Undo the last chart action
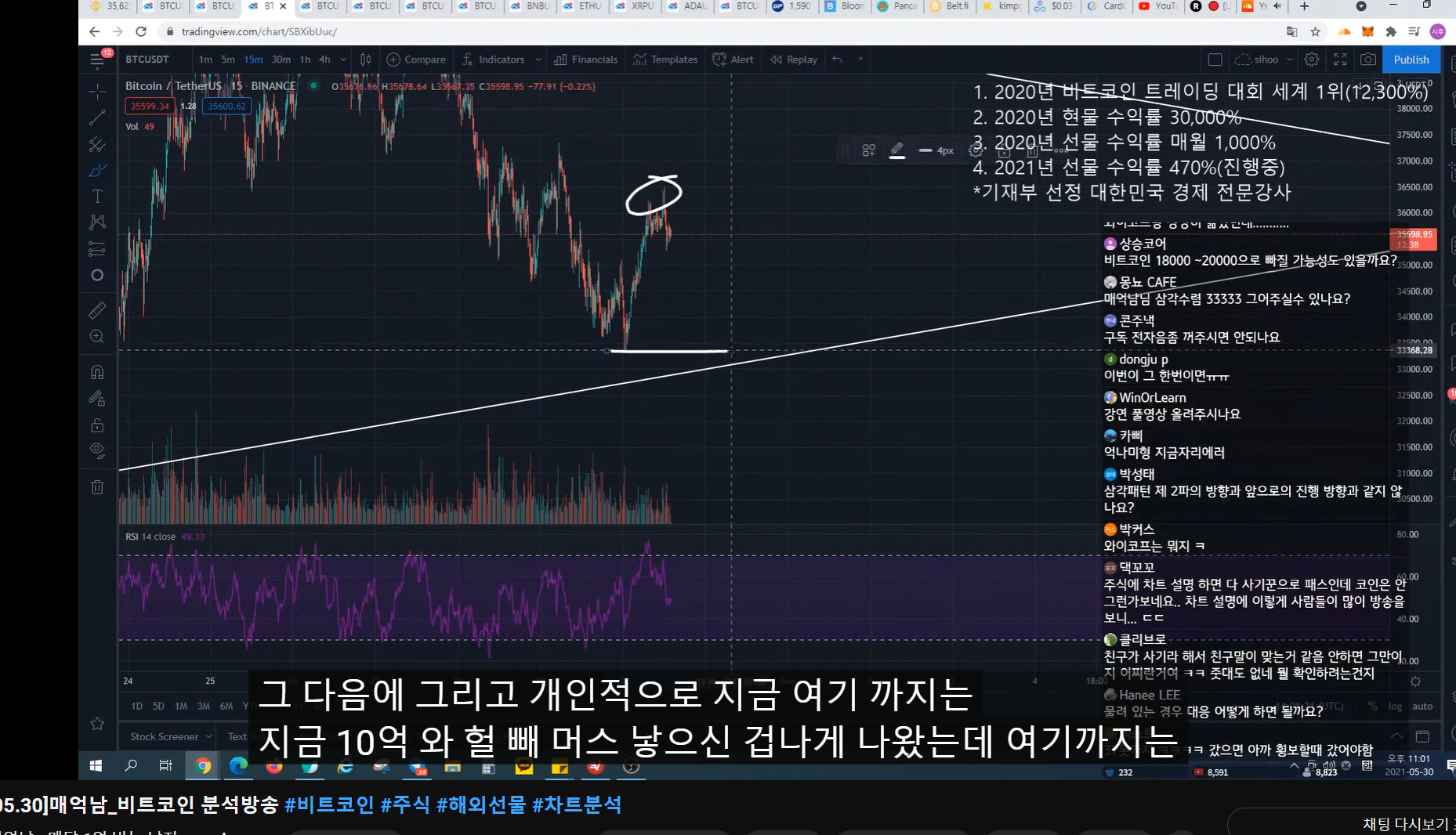This screenshot has width=1456, height=835. pos(838,60)
